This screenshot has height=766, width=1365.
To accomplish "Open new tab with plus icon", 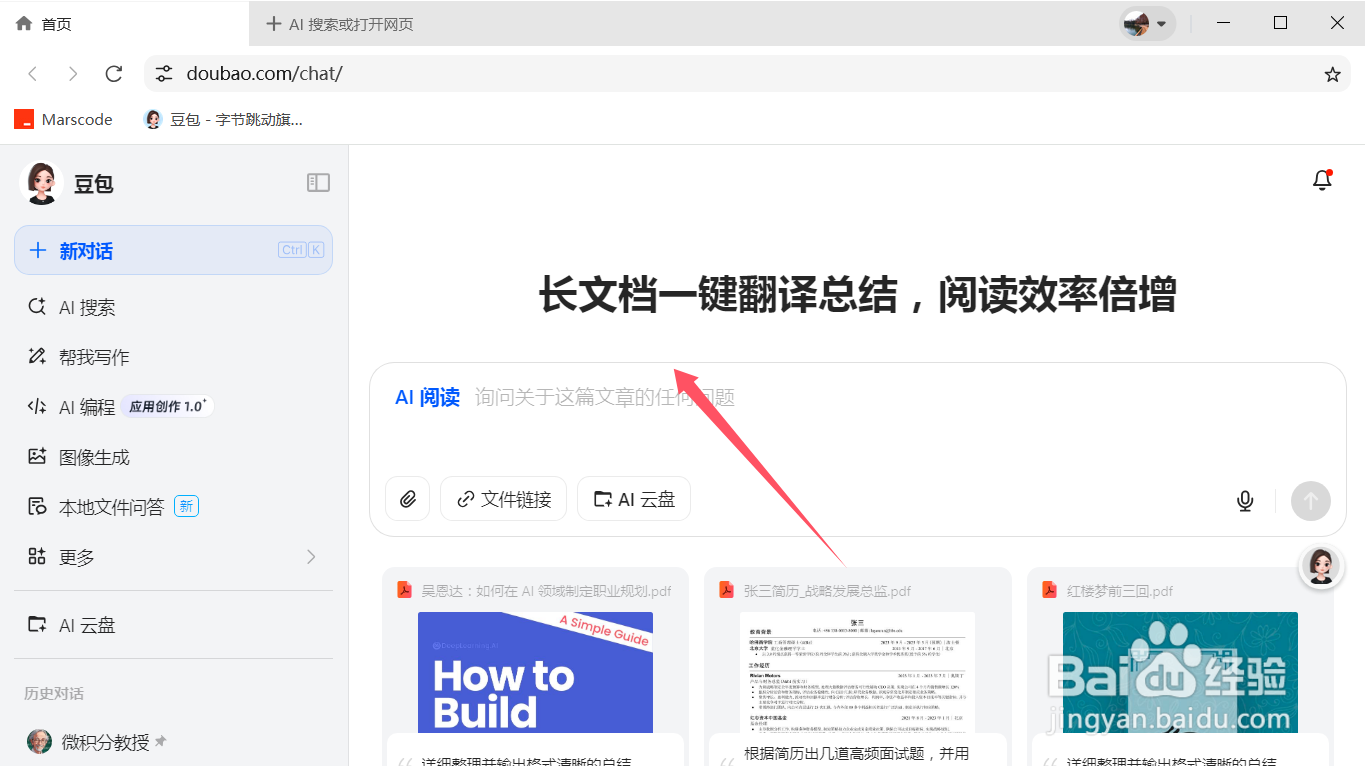I will click(x=274, y=23).
